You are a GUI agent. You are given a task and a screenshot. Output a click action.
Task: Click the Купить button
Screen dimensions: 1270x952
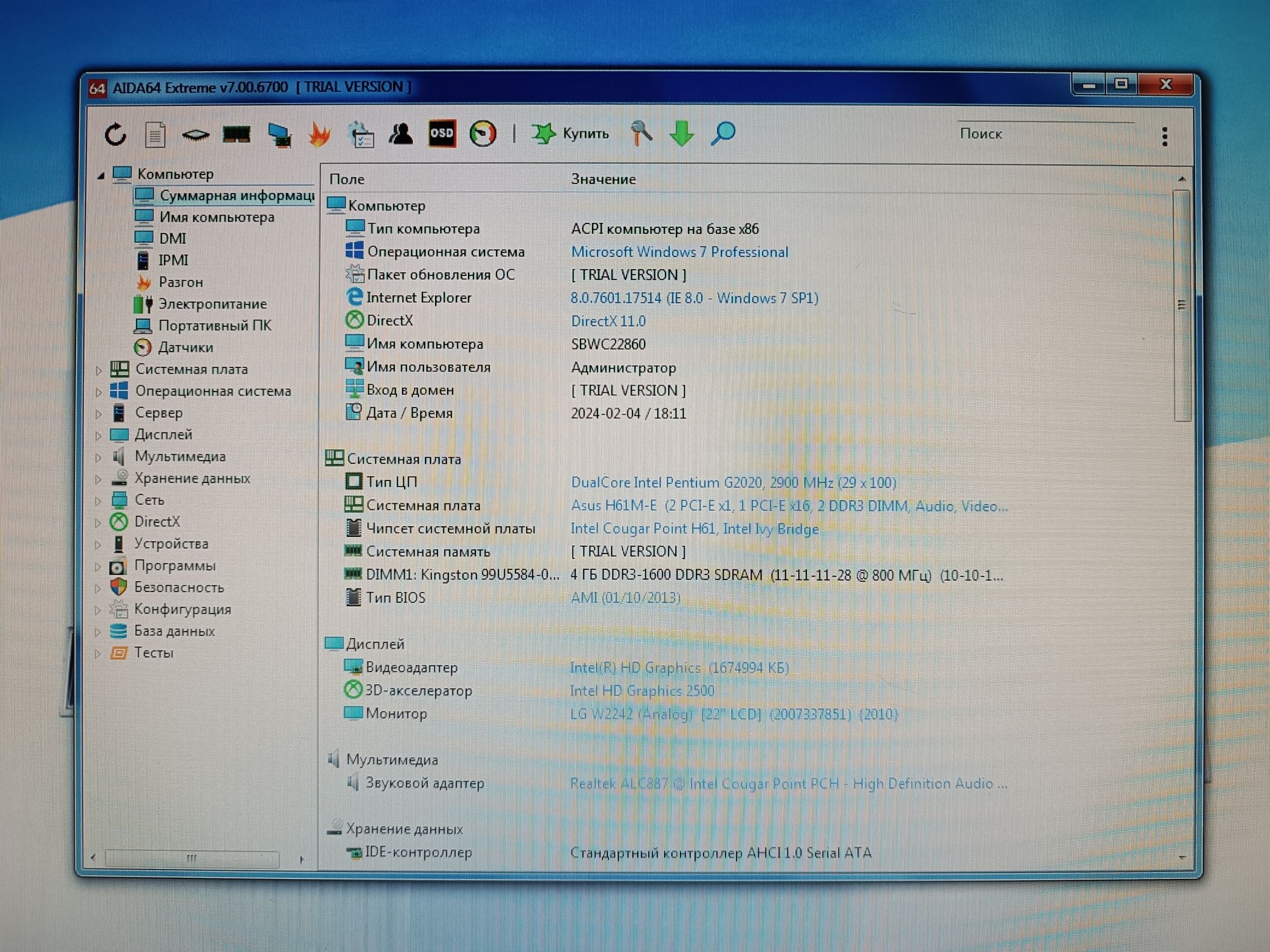tap(570, 133)
